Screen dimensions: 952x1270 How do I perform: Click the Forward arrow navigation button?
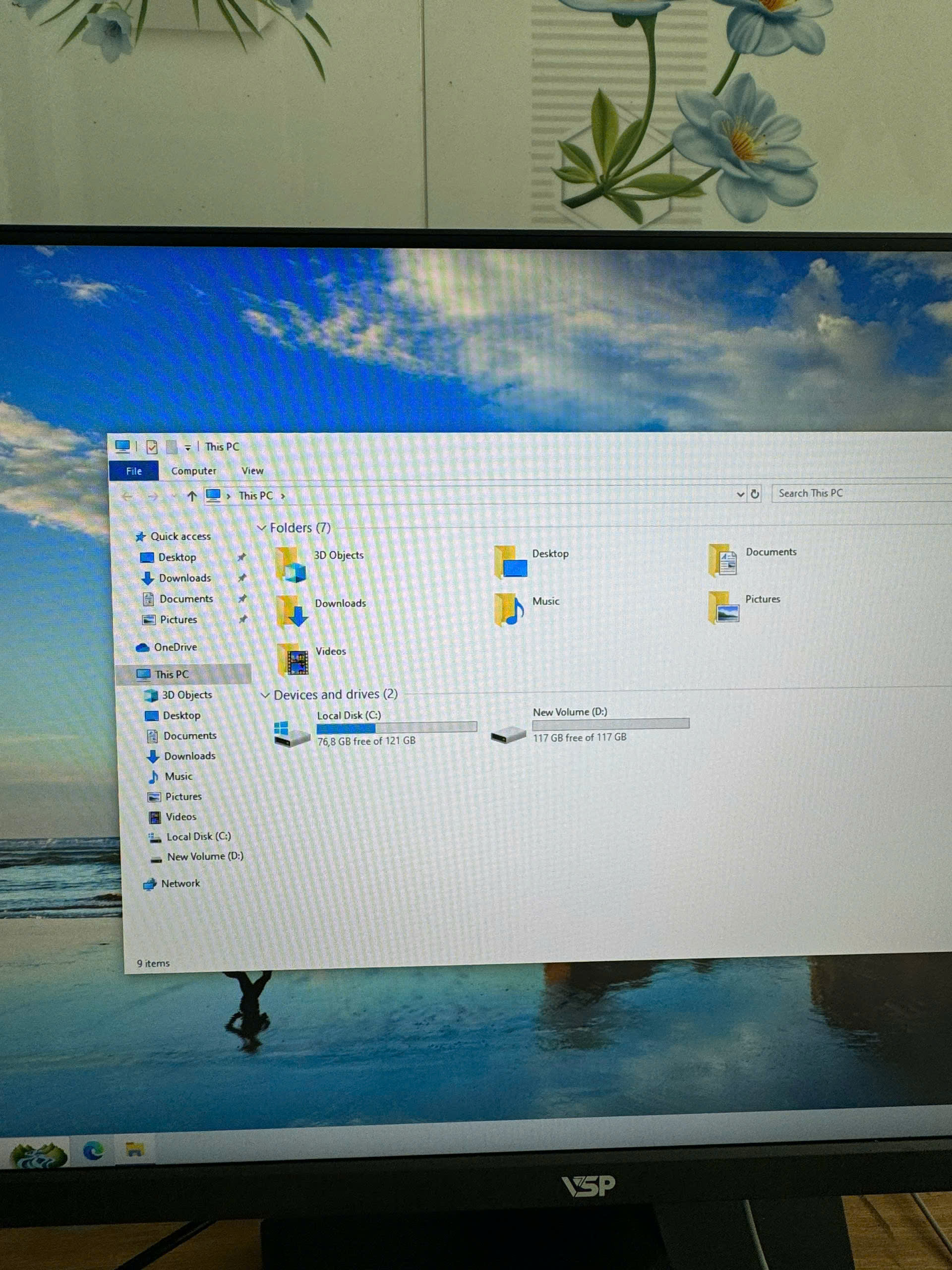coord(153,497)
